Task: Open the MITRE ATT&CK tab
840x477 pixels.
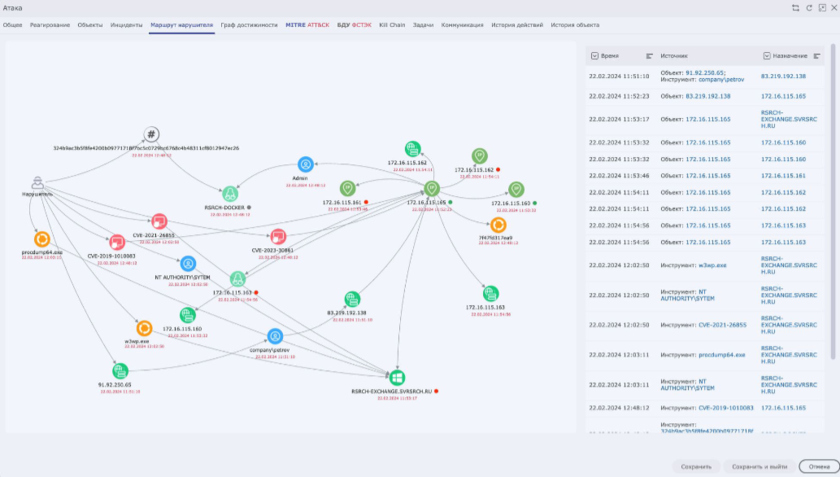Action: pos(307,24)
